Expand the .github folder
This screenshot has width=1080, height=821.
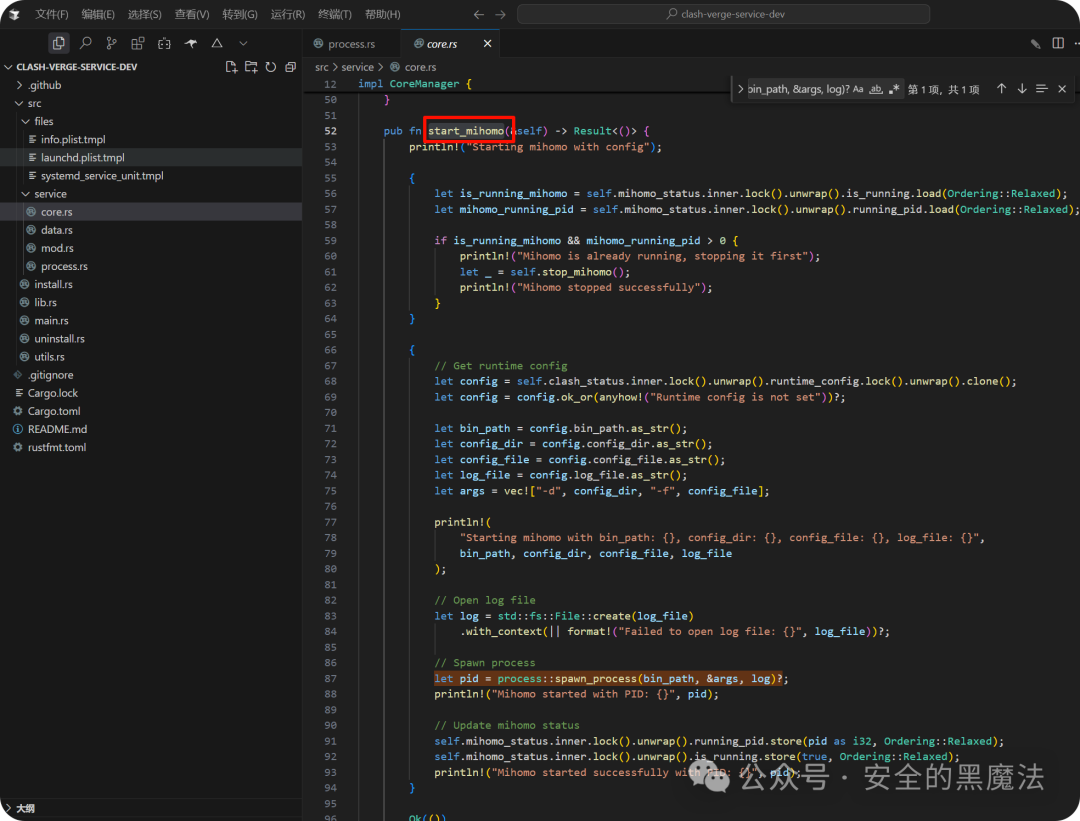coord(44,85)
